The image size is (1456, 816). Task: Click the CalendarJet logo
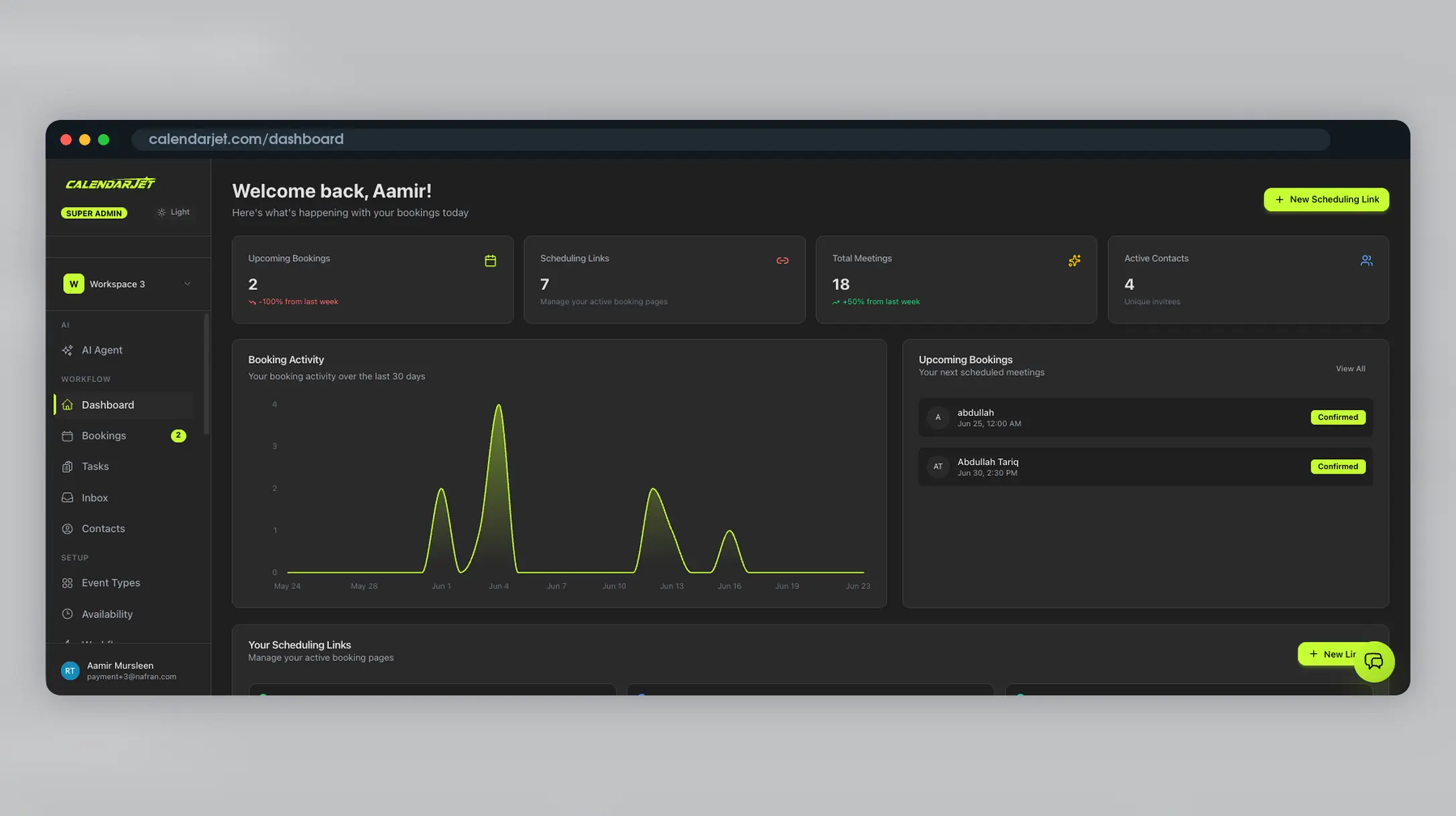[x=111, y=183]
